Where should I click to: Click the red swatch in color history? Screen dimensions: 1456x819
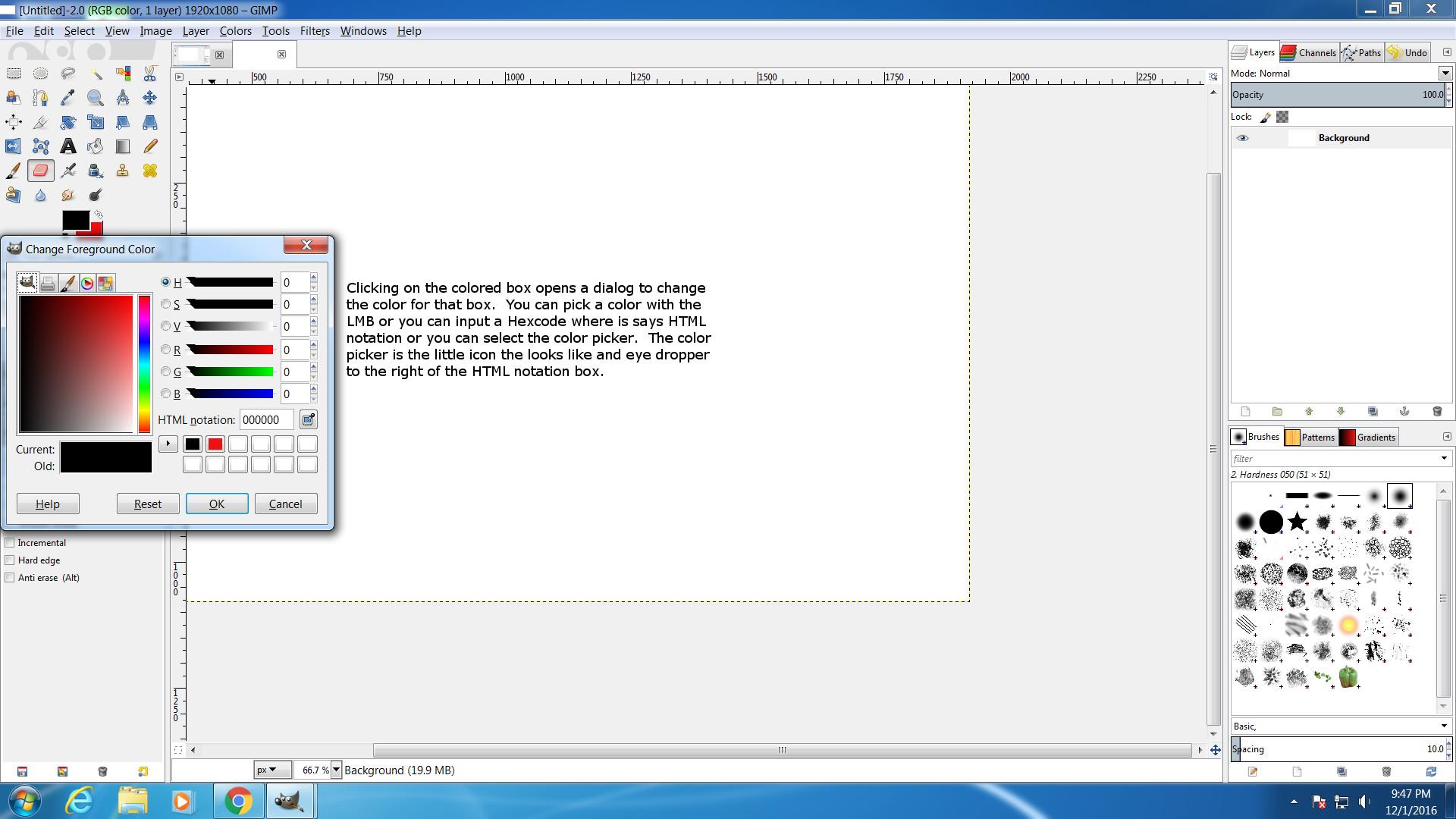[x=215, y=444]
